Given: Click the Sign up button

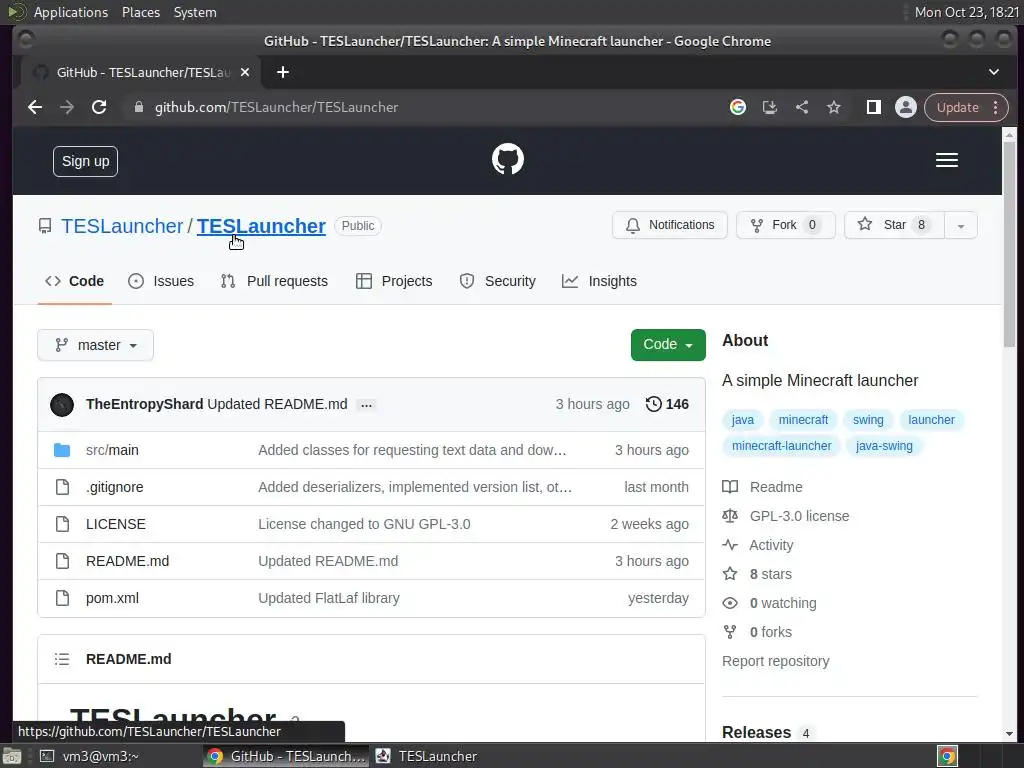Looking at the screenshot, I should coord(86,161).
